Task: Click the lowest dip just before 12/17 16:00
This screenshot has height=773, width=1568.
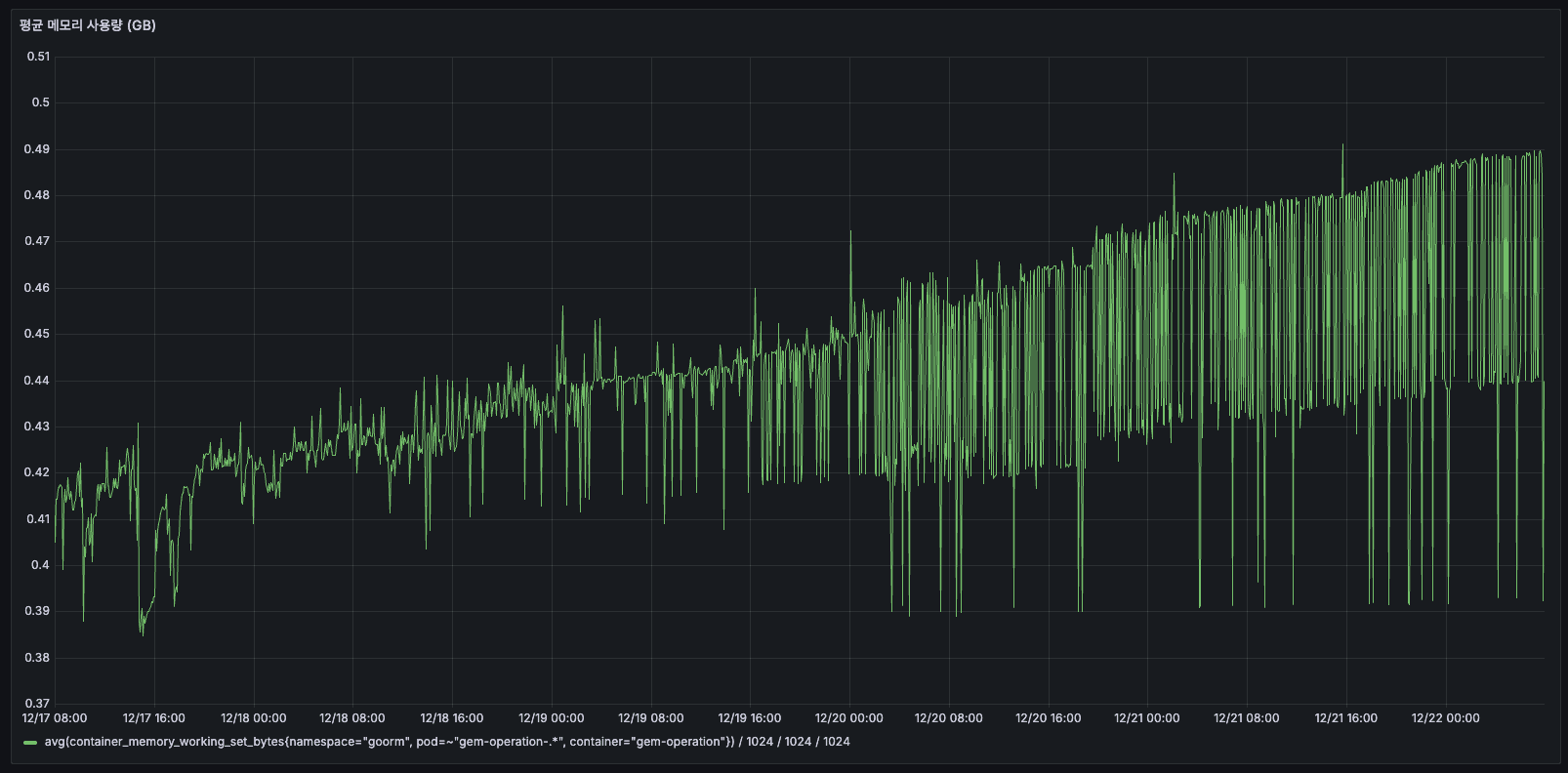Action: [142, 633]
